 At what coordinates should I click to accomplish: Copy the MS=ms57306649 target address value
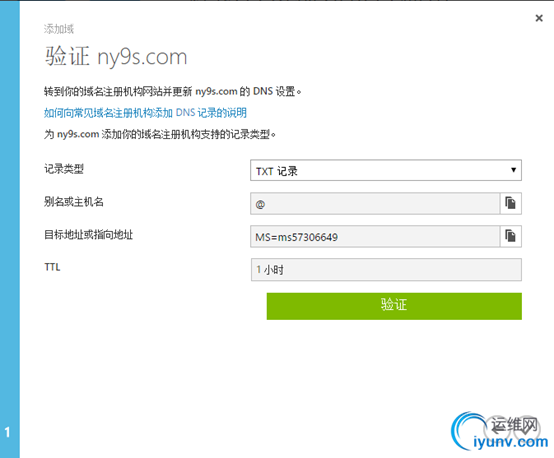coord(511,236)
